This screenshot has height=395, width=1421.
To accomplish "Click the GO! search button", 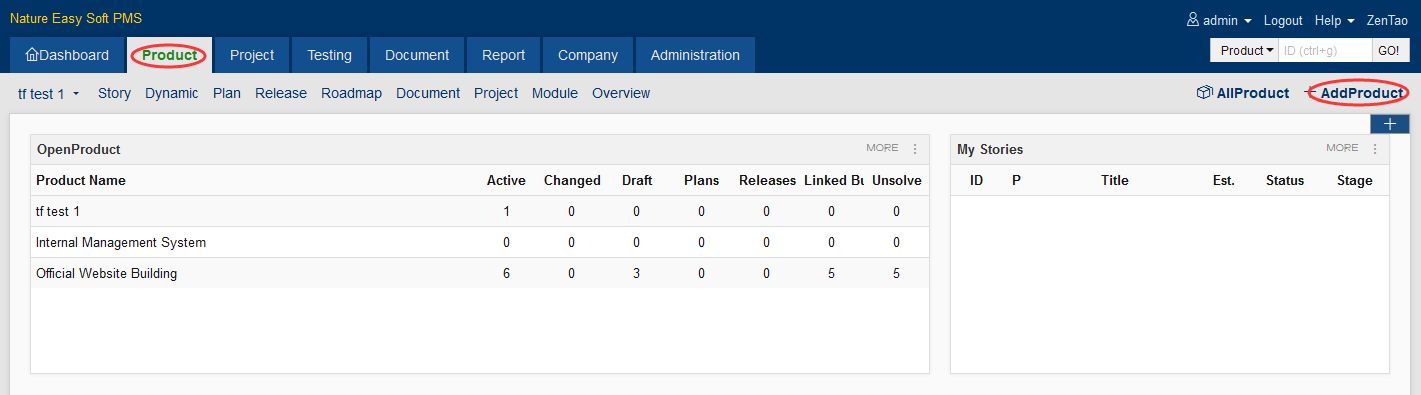I will pos(1388,50).
